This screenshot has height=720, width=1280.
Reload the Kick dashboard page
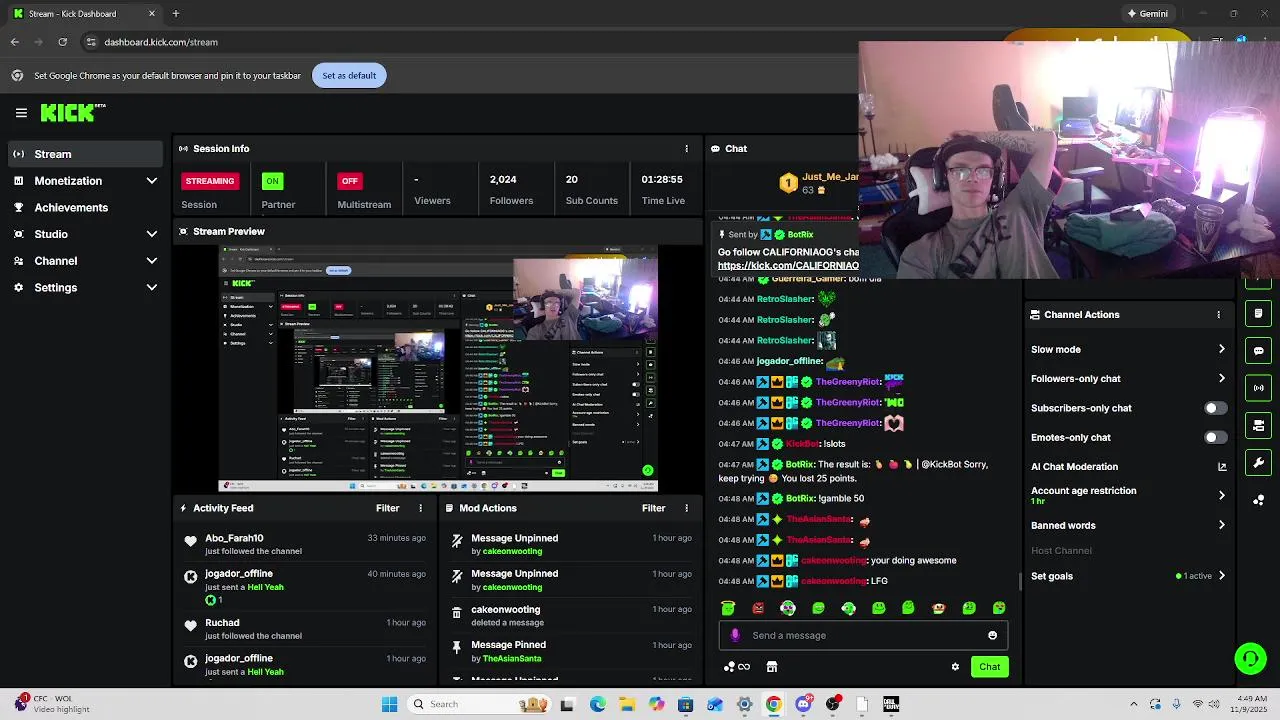(x=62, y=42)
